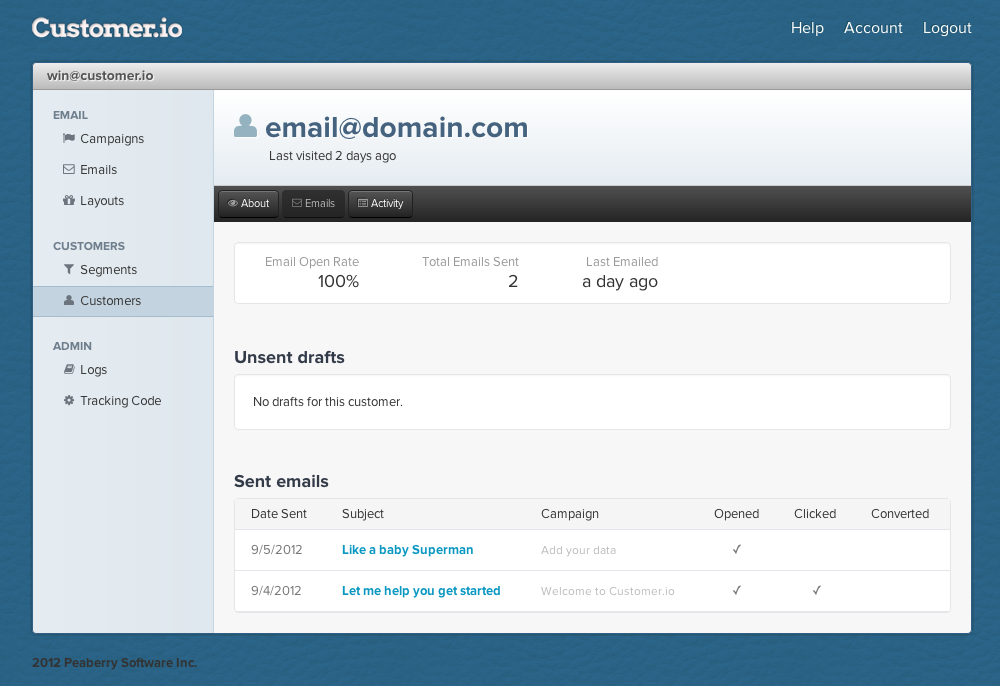Open Emails via the envelope icon
1000x686 pixels.
tap(68, 170)
